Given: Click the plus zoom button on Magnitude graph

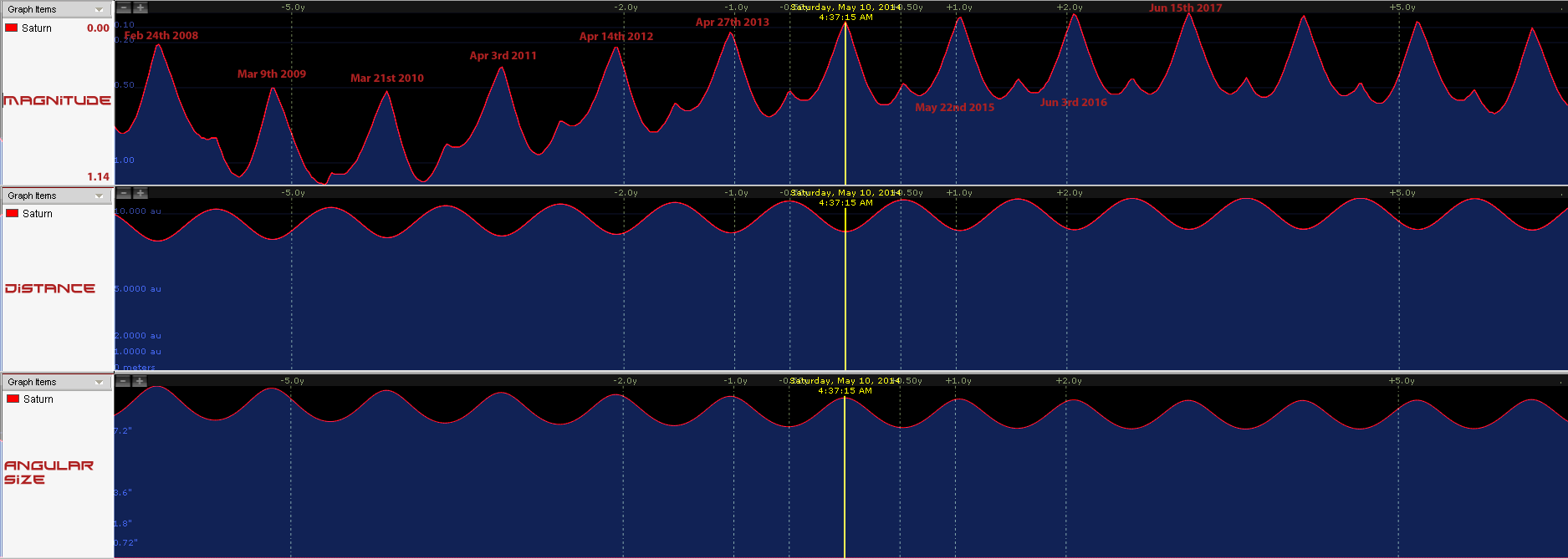Looking at the screenshot, I should coord(140,8).
